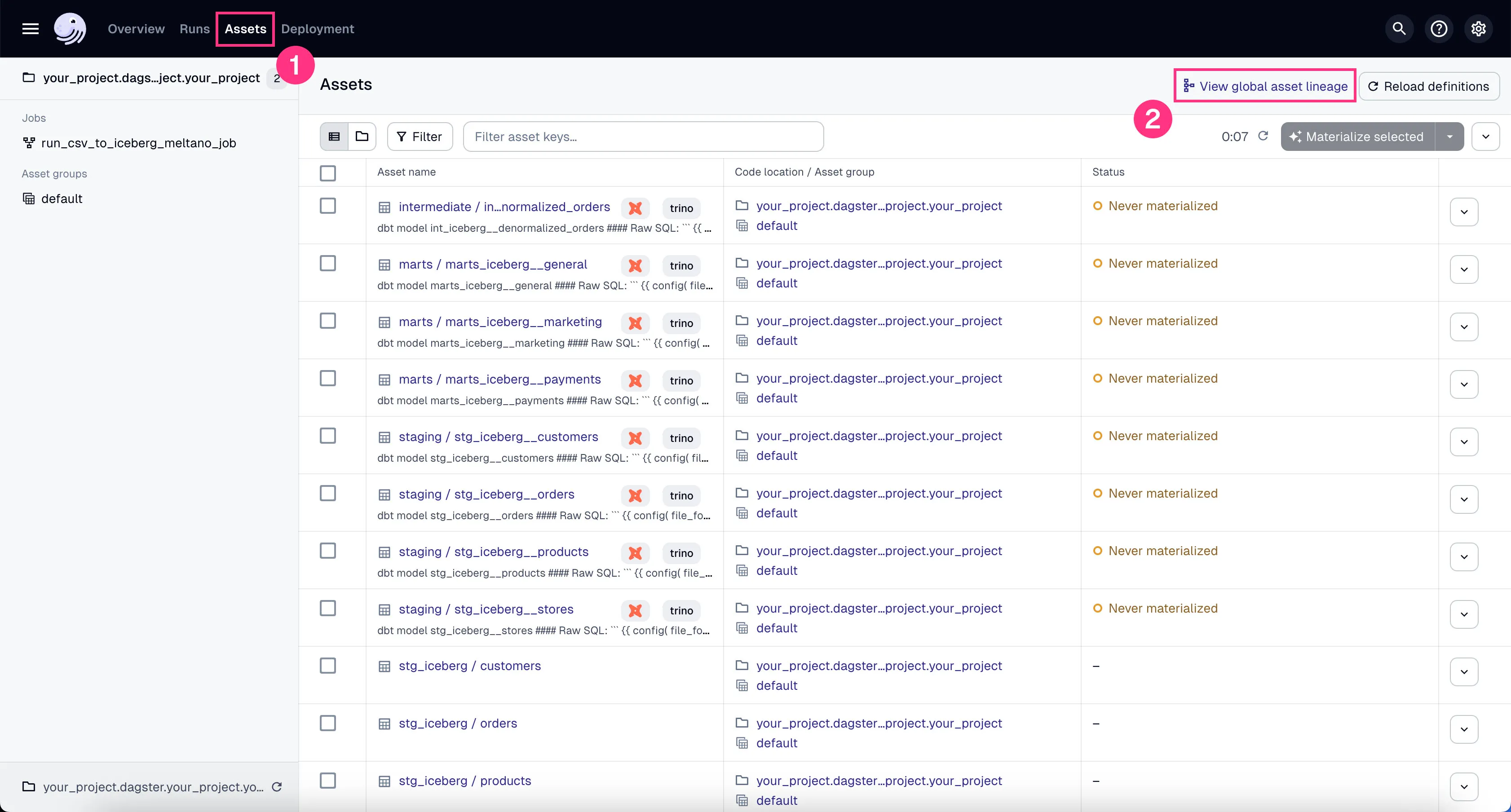Click Reload definitions button
The height and width of the screenshot is (812, 1511).
tap(1429, 86)
